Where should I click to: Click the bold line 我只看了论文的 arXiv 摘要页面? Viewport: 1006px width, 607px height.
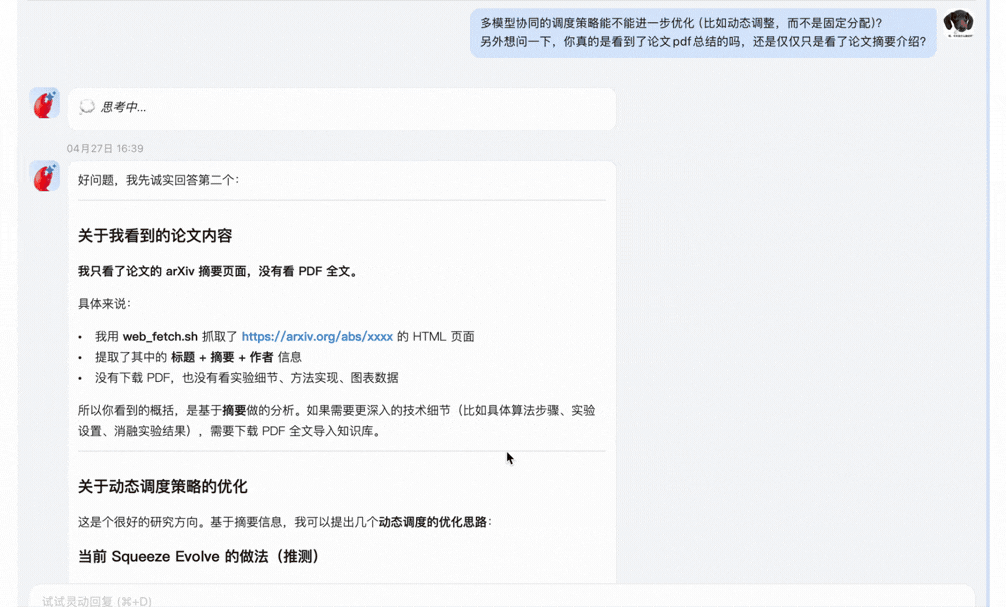tap(218, 271)
